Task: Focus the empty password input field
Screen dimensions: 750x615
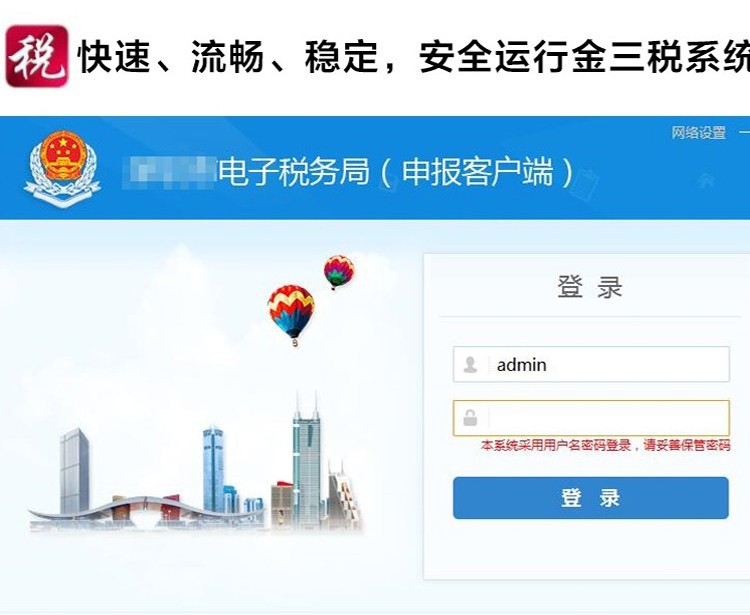Action: 591,418
